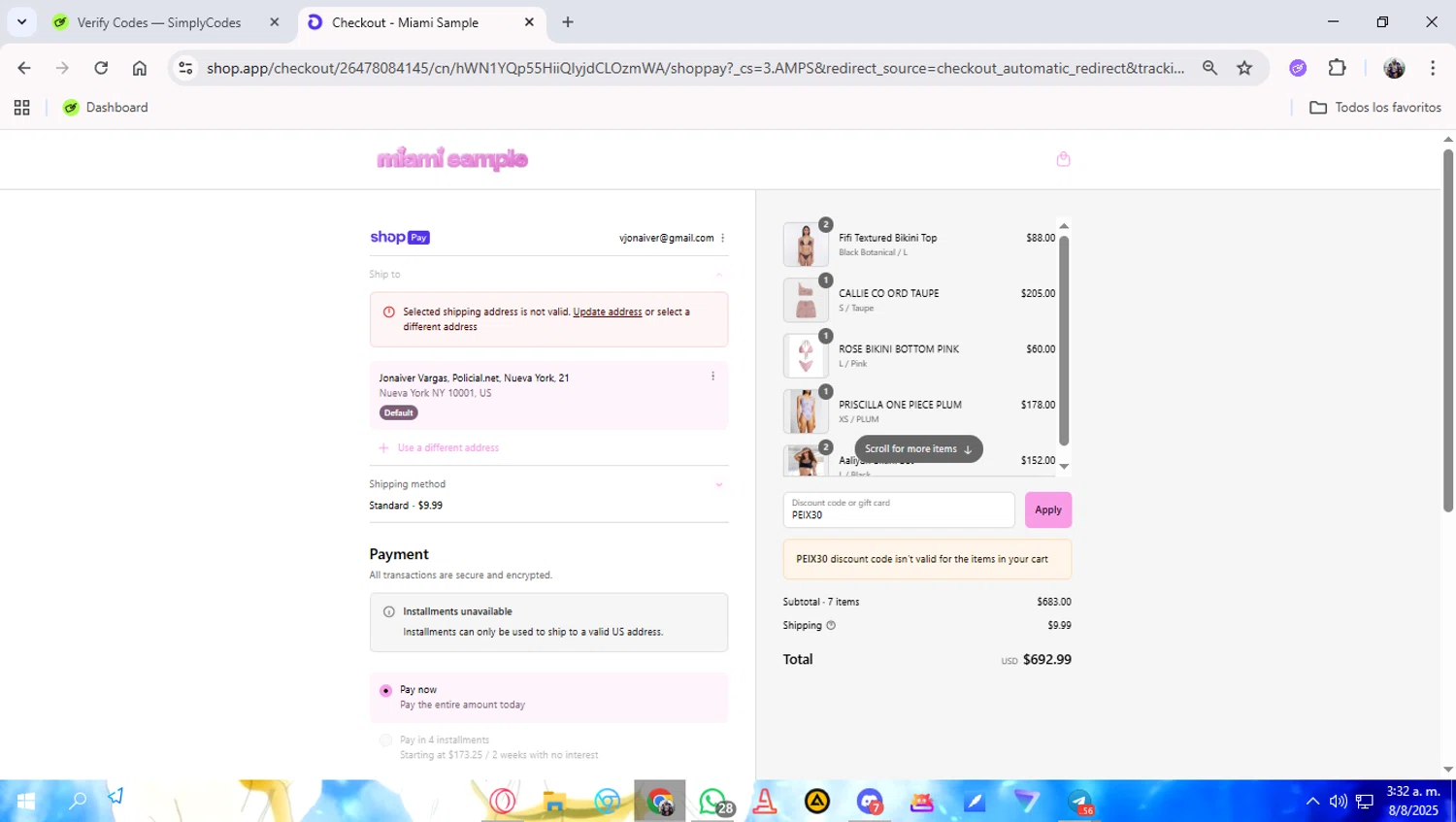1456x822 pixels.
Task: Click the Subtotal · 7 items label
Action: [821, 602]
